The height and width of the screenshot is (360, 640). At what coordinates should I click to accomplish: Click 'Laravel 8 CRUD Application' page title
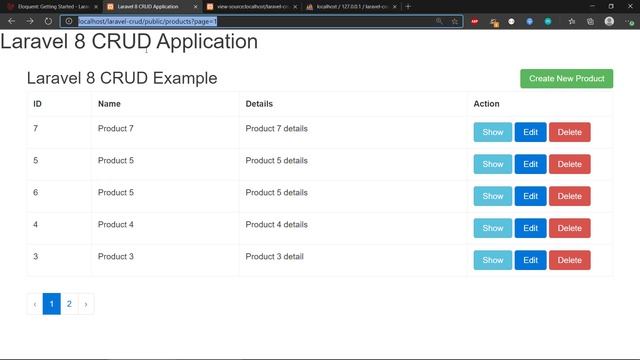[x=129, y=41]
